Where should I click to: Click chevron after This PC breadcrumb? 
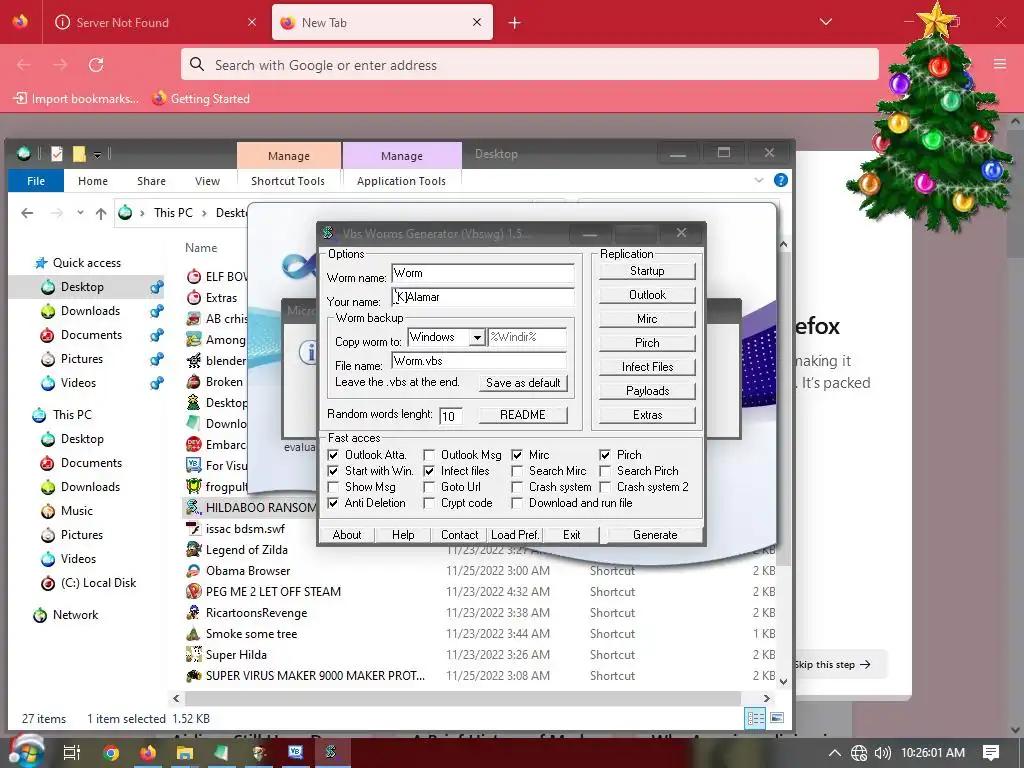[204, 213]
